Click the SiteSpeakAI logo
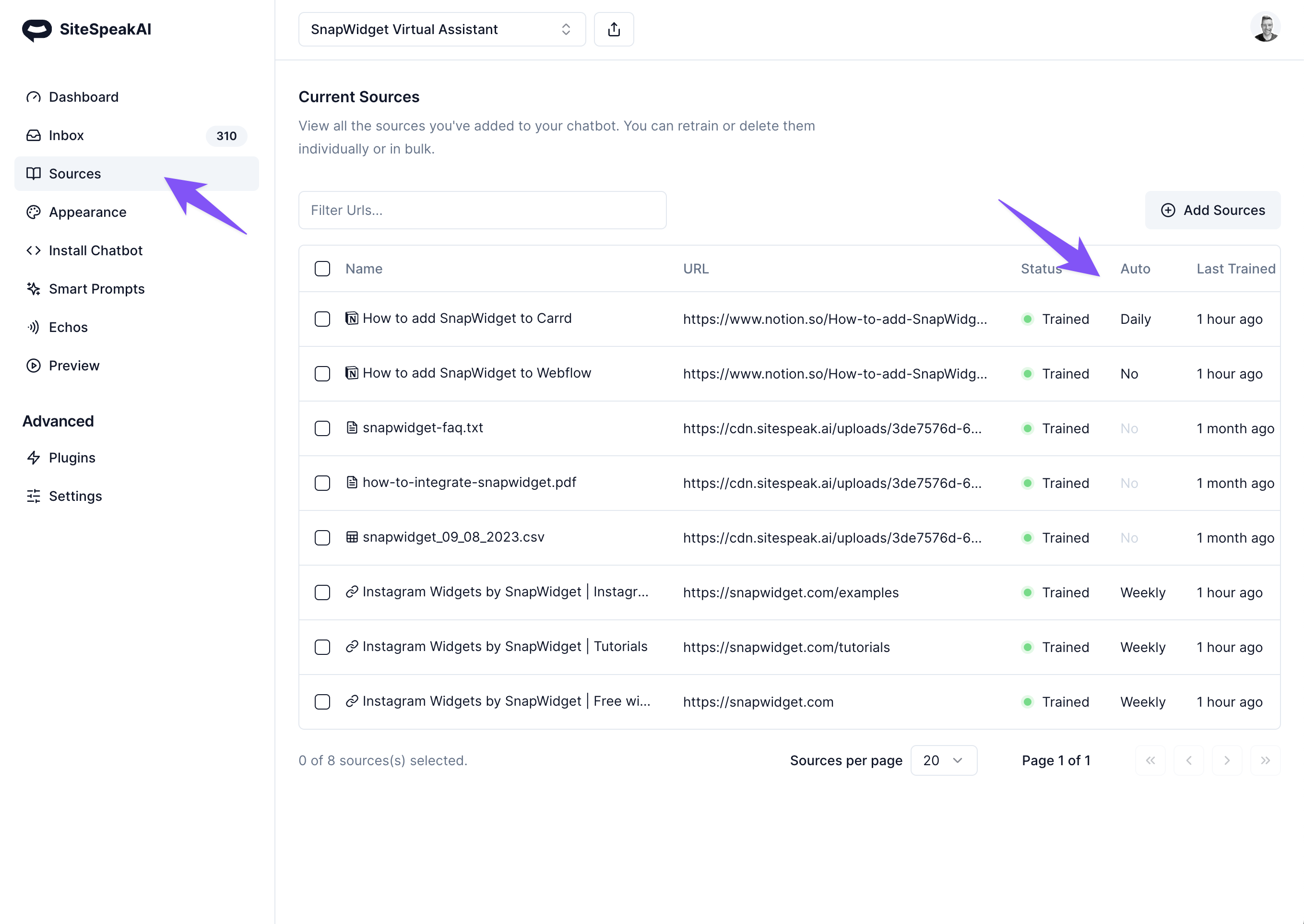 (86, 29)
